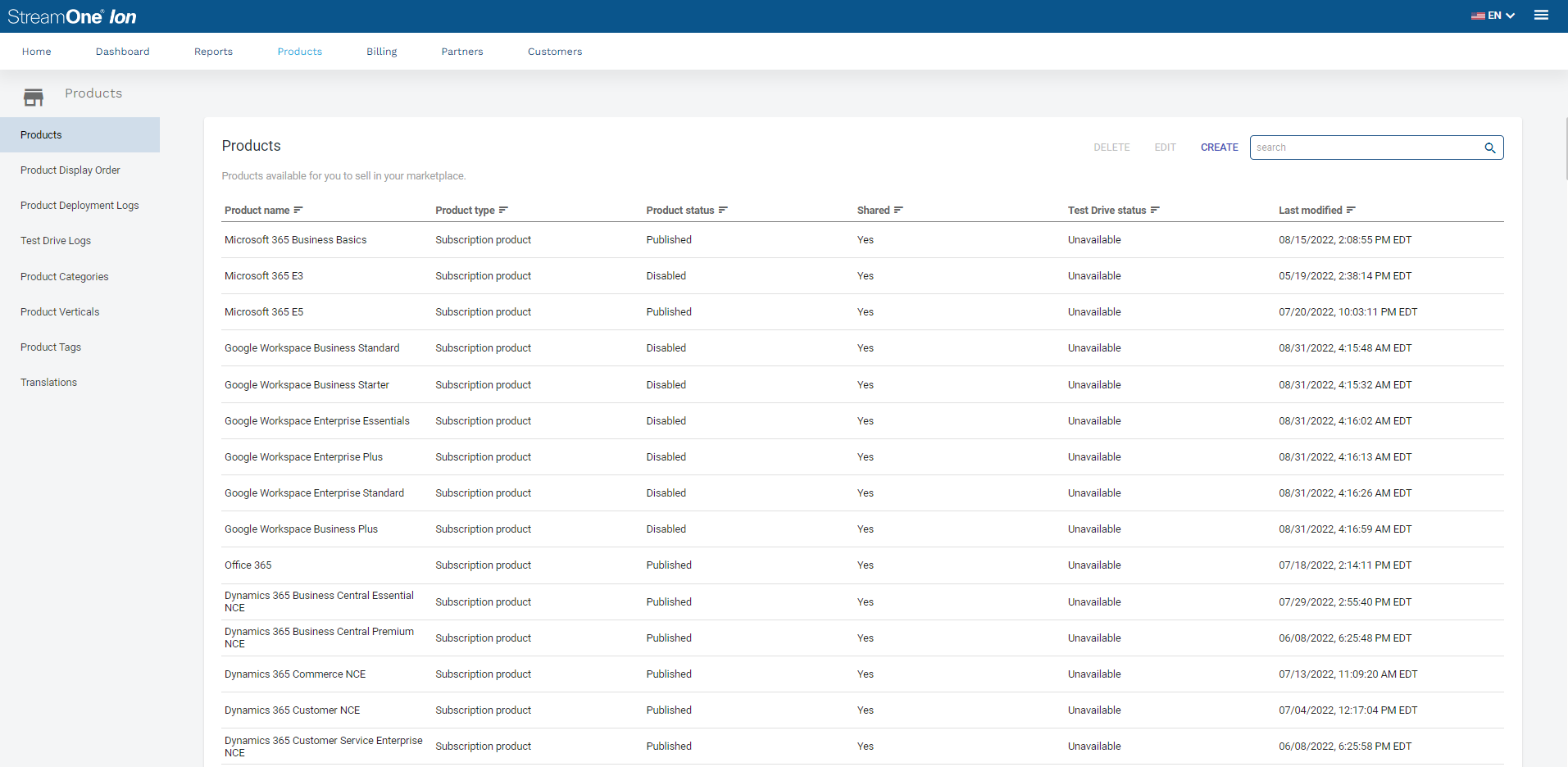Image resolution: width=1568 pixels, height=767 pixels.
Task: Click the StreamOne Ion logo
Action: click(x=72, y=16)
